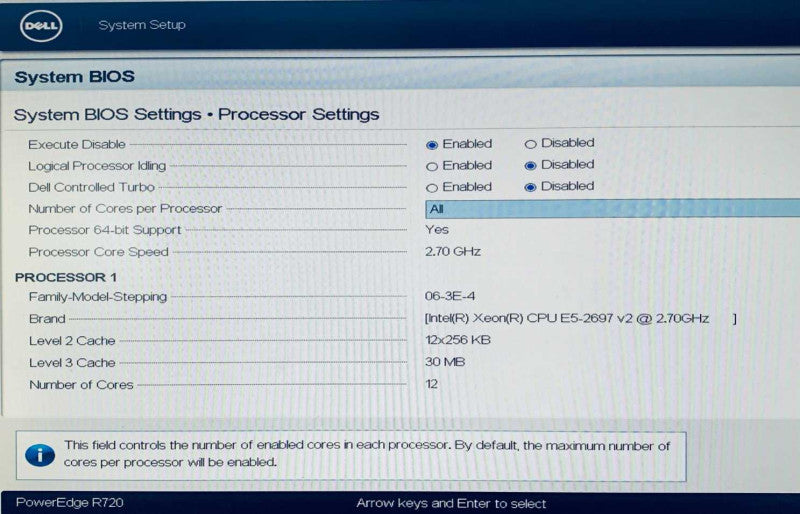Viewport: 800px width, 514px height.
Task: Click the System Setup title
Action: [x=142, y=25]
